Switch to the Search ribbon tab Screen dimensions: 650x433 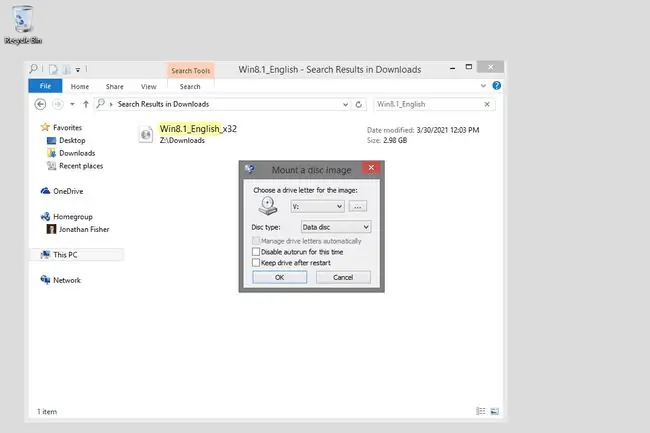(x=190, y=87)
